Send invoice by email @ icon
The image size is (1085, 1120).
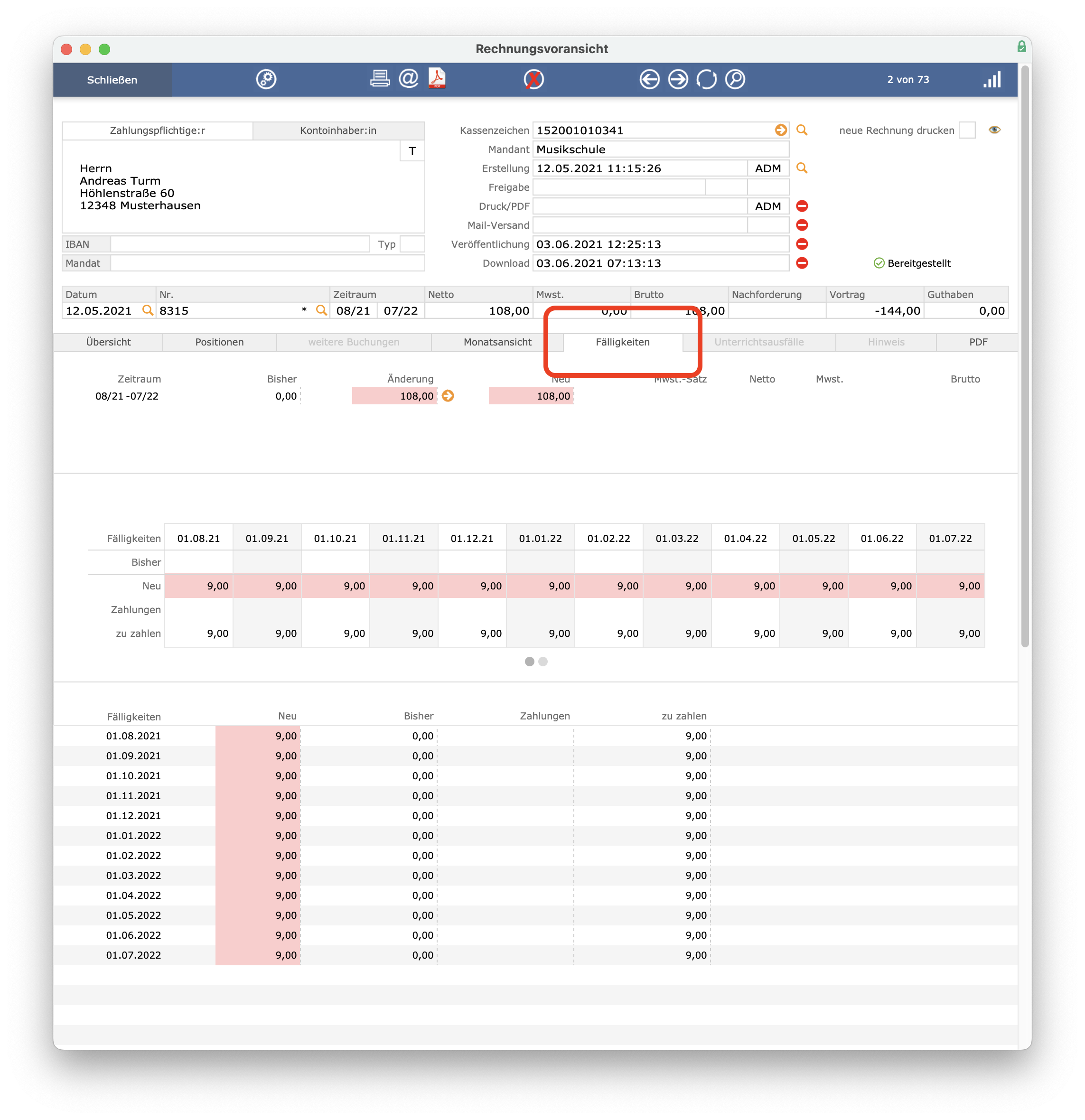[409, 79]
